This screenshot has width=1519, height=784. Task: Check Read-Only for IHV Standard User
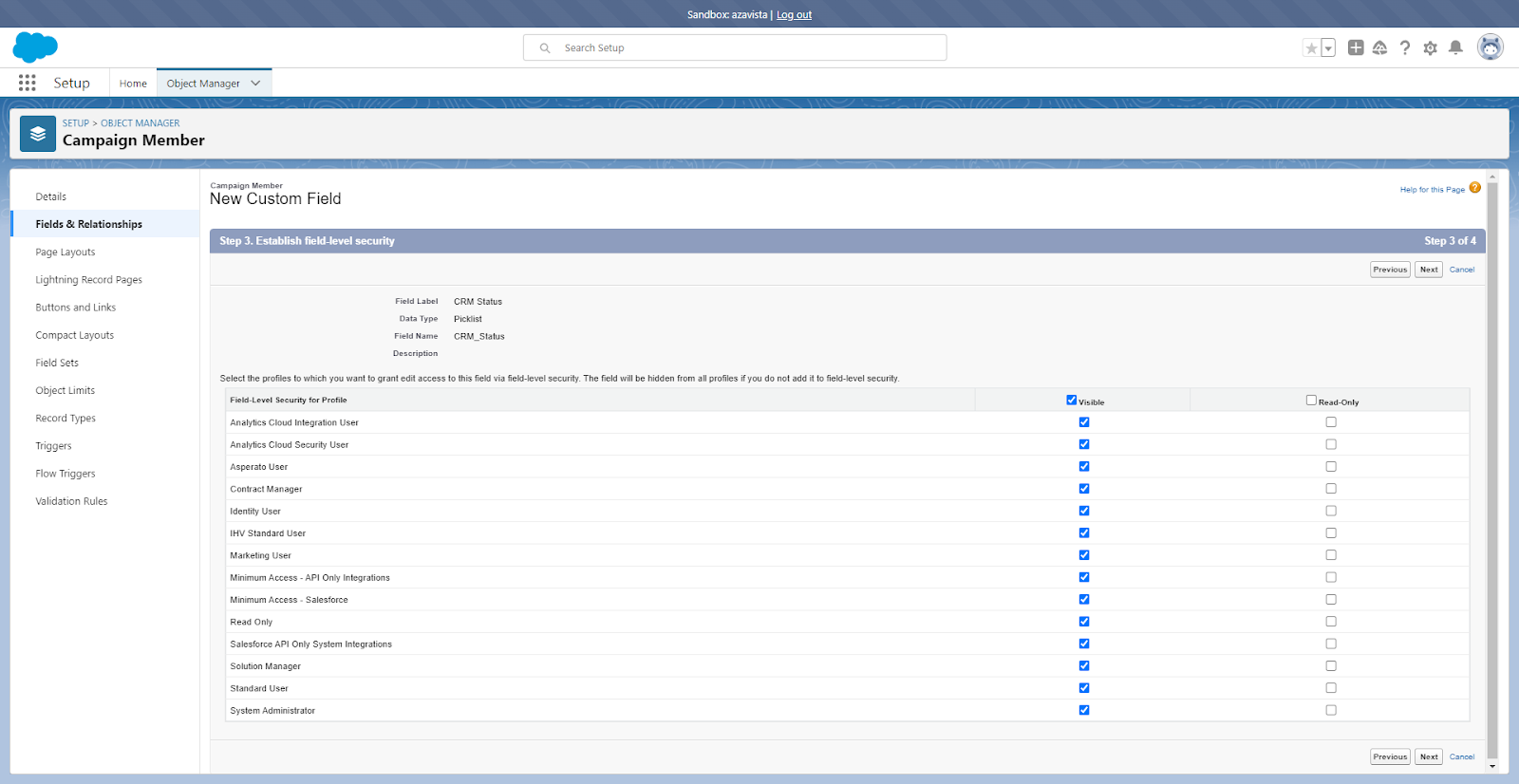tap(1331, 532)
